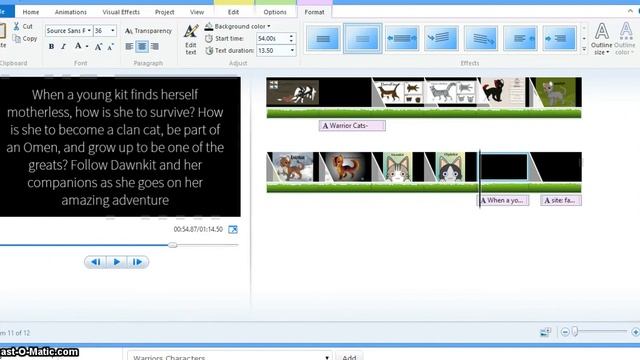Select the 'site: fa...' caption
The image size is (640, 360).
561,200
